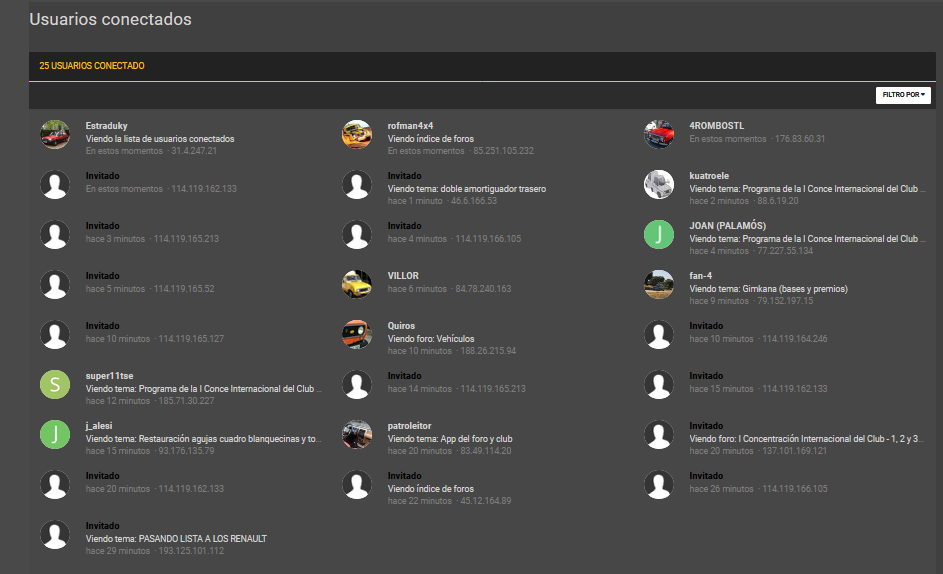Click Viendo la lista de usuarios conectados
The height and width of the screenshot is (574, 943).
pos(160,139)
